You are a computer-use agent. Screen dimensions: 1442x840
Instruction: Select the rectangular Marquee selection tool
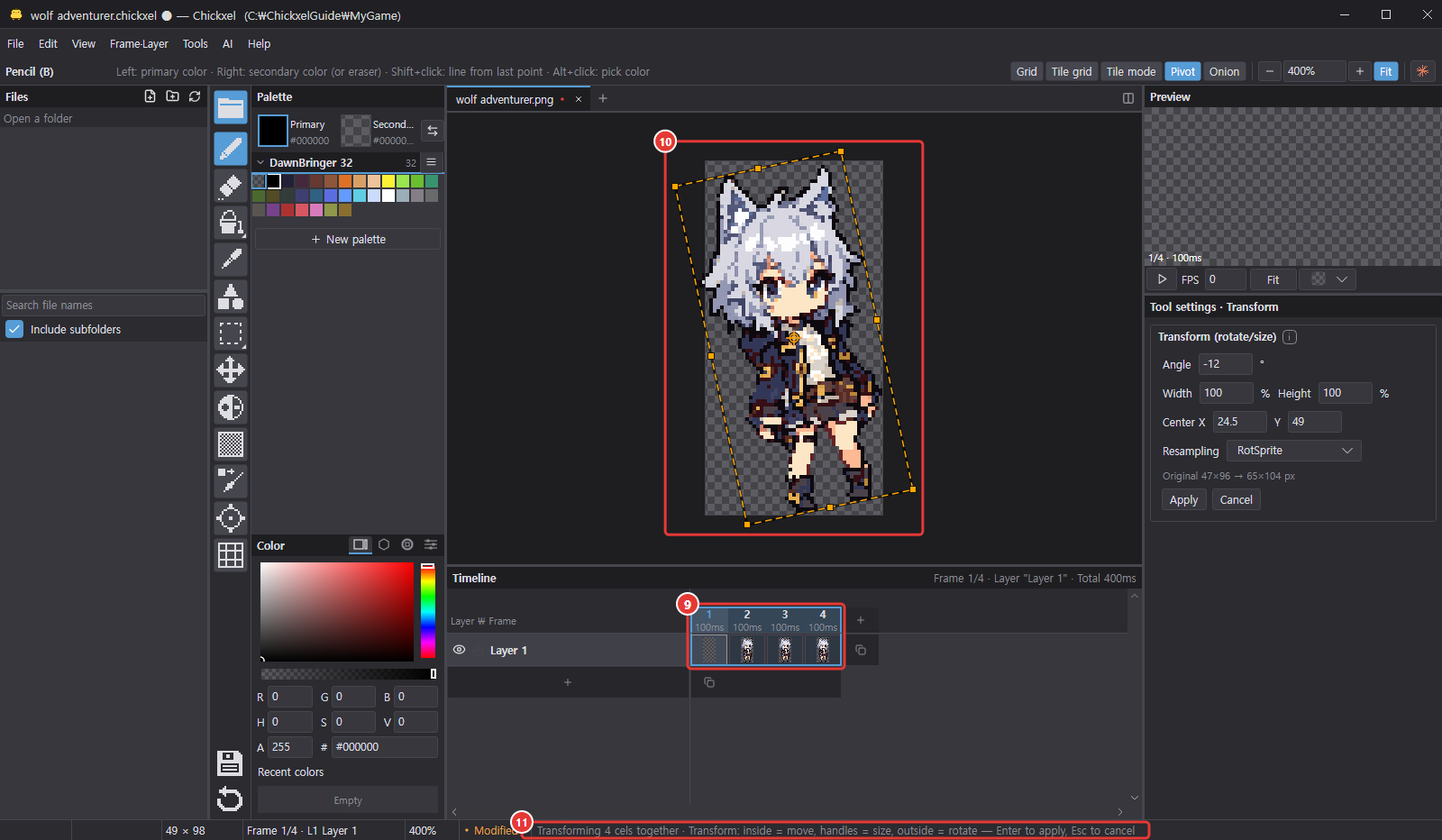click(231, 333)
